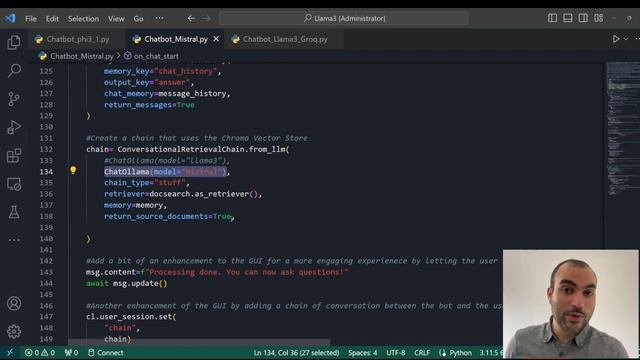Click the VS Code logo icon
The image size is (640, 360).
click(10, 18)
